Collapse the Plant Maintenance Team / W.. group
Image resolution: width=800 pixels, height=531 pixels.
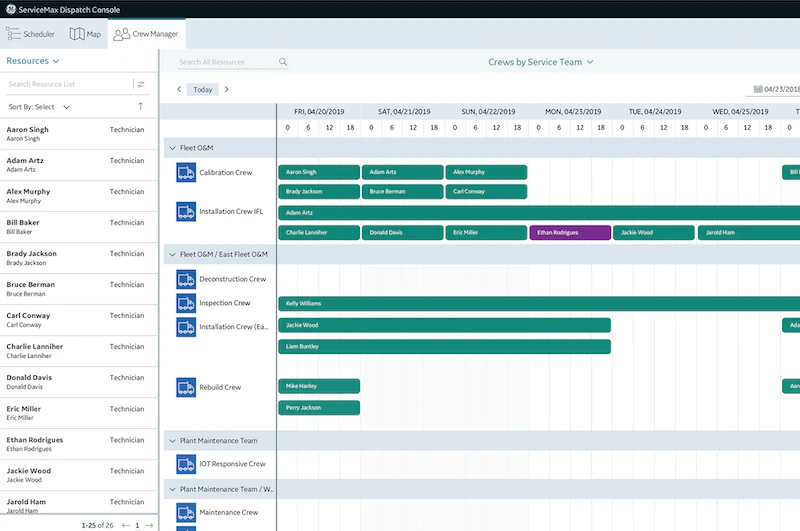tap(172, 489)
